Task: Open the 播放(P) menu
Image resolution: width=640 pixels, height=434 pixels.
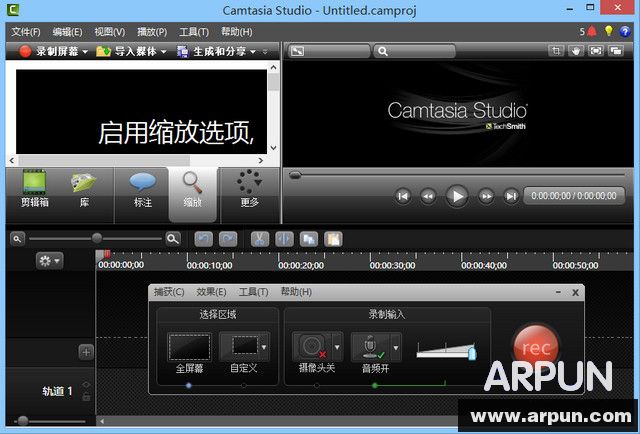Action: click(152, 32)
